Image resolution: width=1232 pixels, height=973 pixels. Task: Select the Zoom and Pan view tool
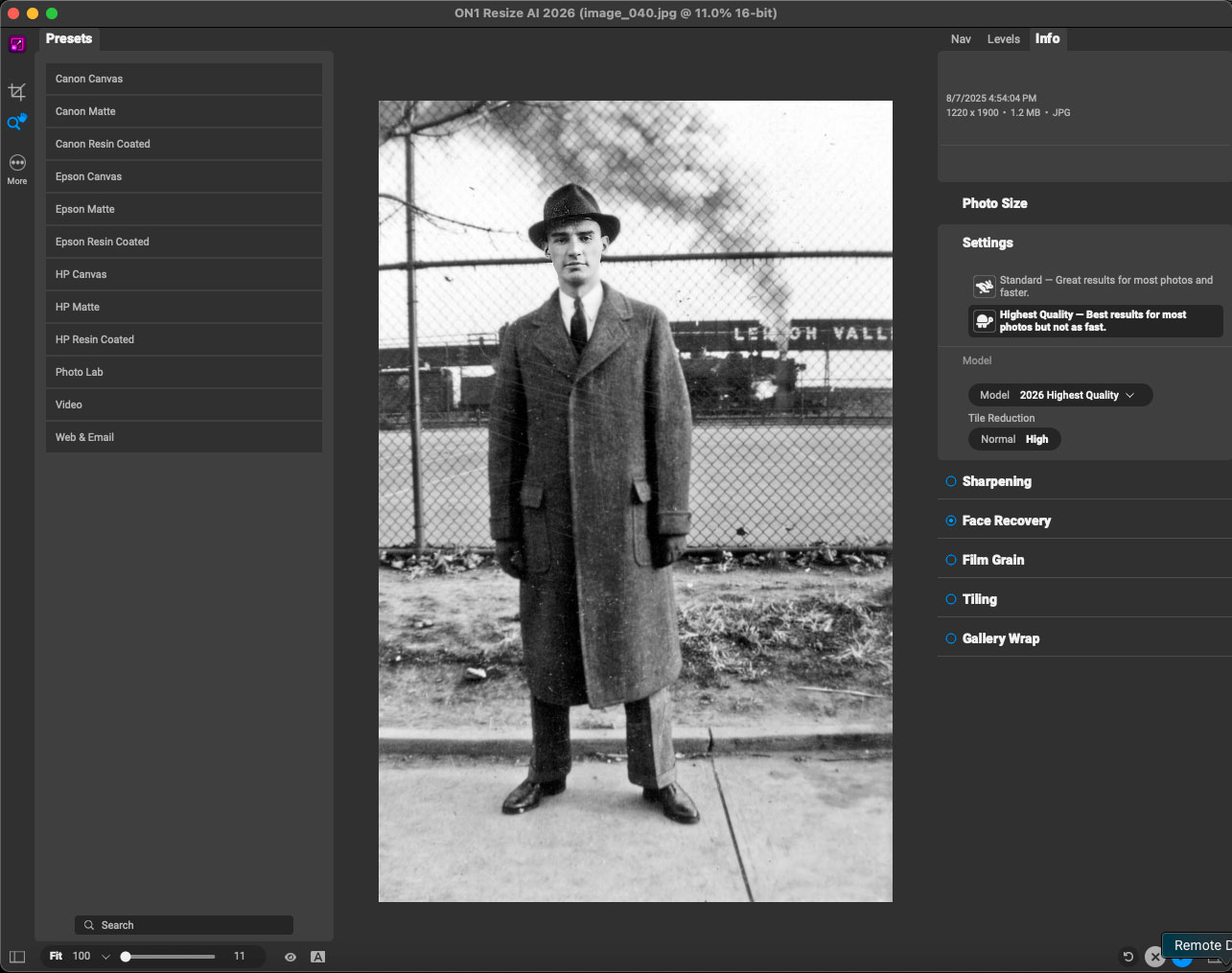pos(17,123)
